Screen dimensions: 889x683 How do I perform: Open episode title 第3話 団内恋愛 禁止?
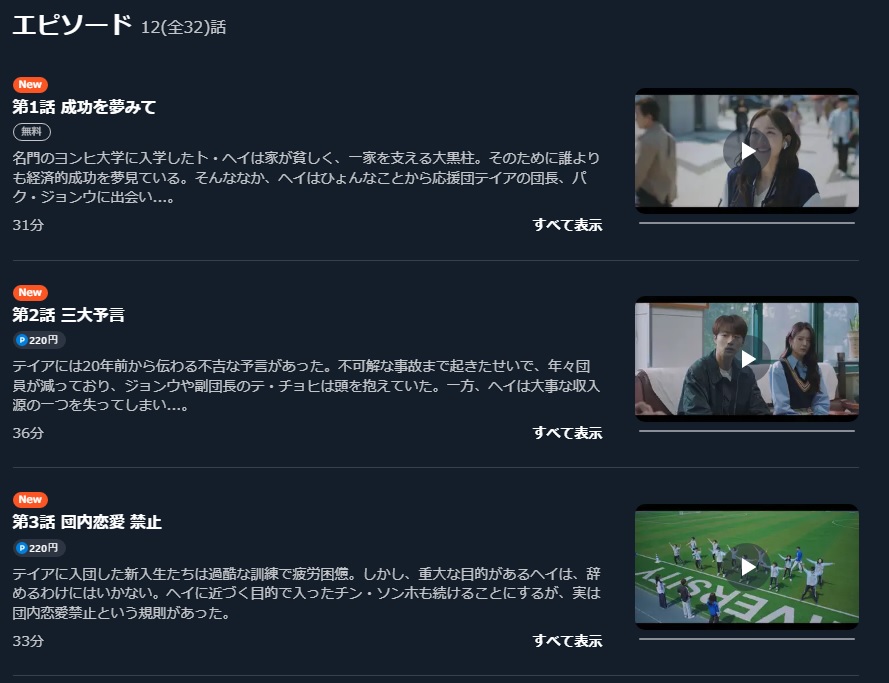coord(87,522)
